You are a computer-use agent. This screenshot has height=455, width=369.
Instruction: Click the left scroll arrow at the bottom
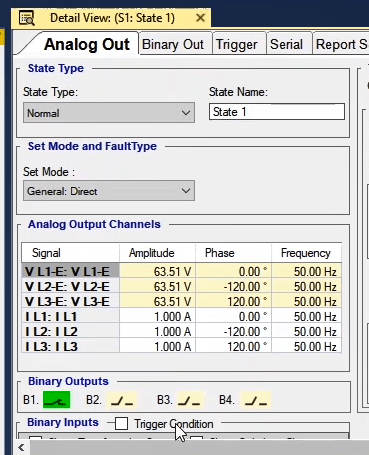click(21, 447)
